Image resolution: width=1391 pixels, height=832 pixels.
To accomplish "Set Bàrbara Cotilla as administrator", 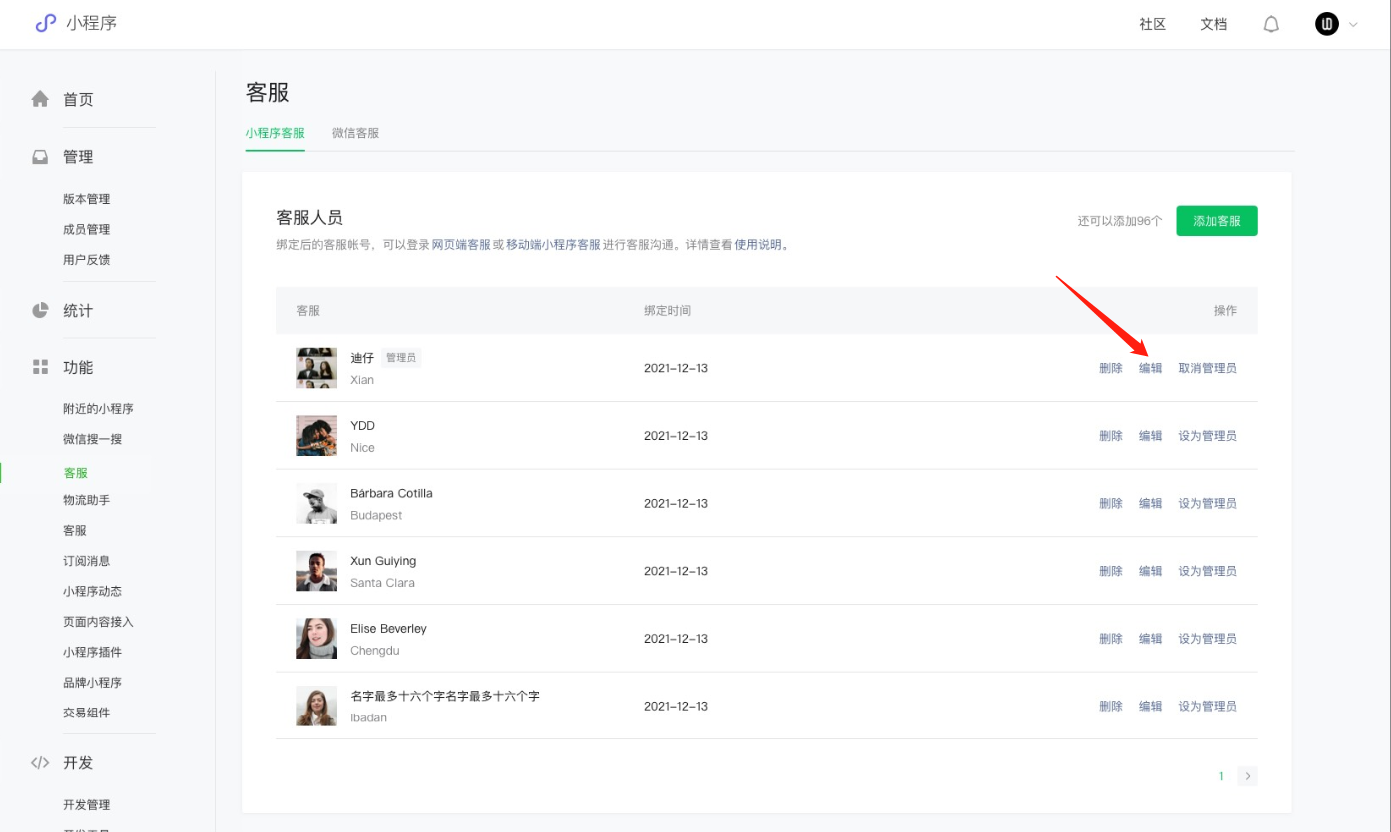I will pyautogui.click(x=1208, y=503).
